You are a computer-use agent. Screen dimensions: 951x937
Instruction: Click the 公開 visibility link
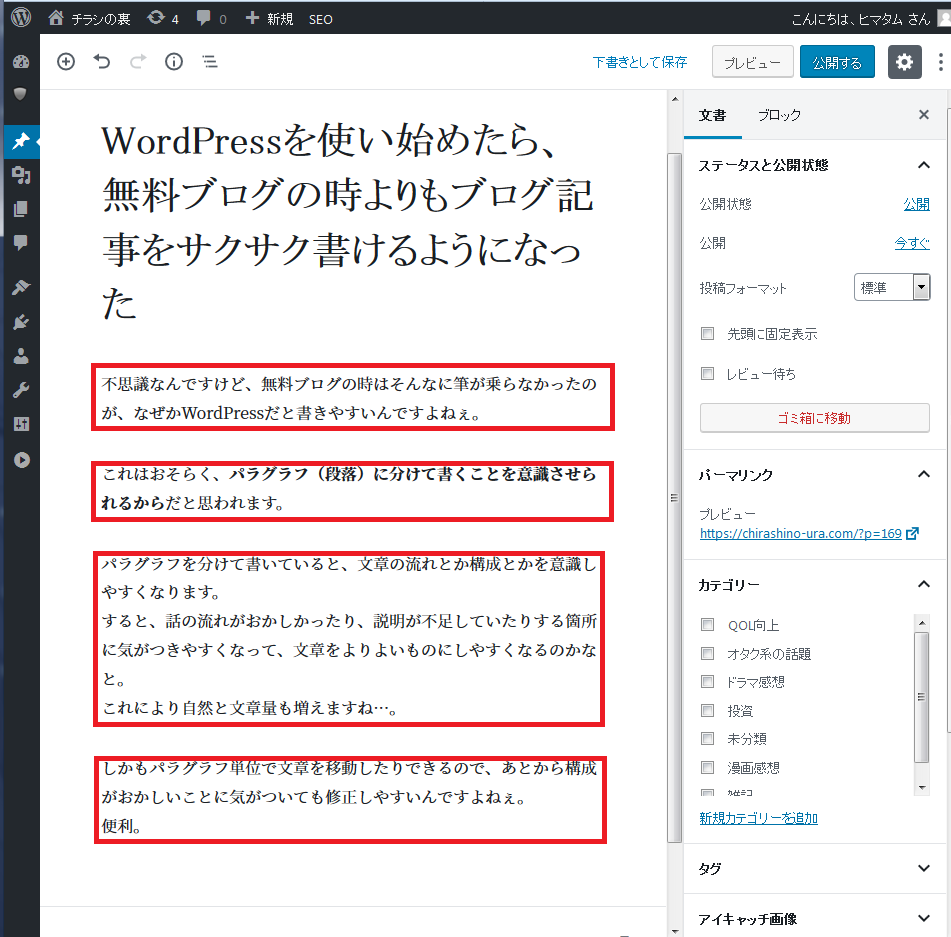916,204
